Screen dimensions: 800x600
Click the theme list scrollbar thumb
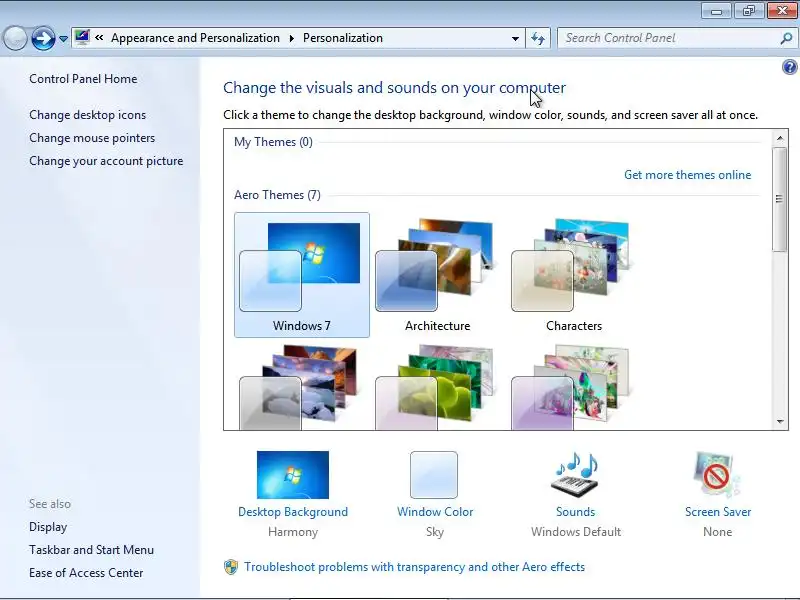tap(780, 199)
